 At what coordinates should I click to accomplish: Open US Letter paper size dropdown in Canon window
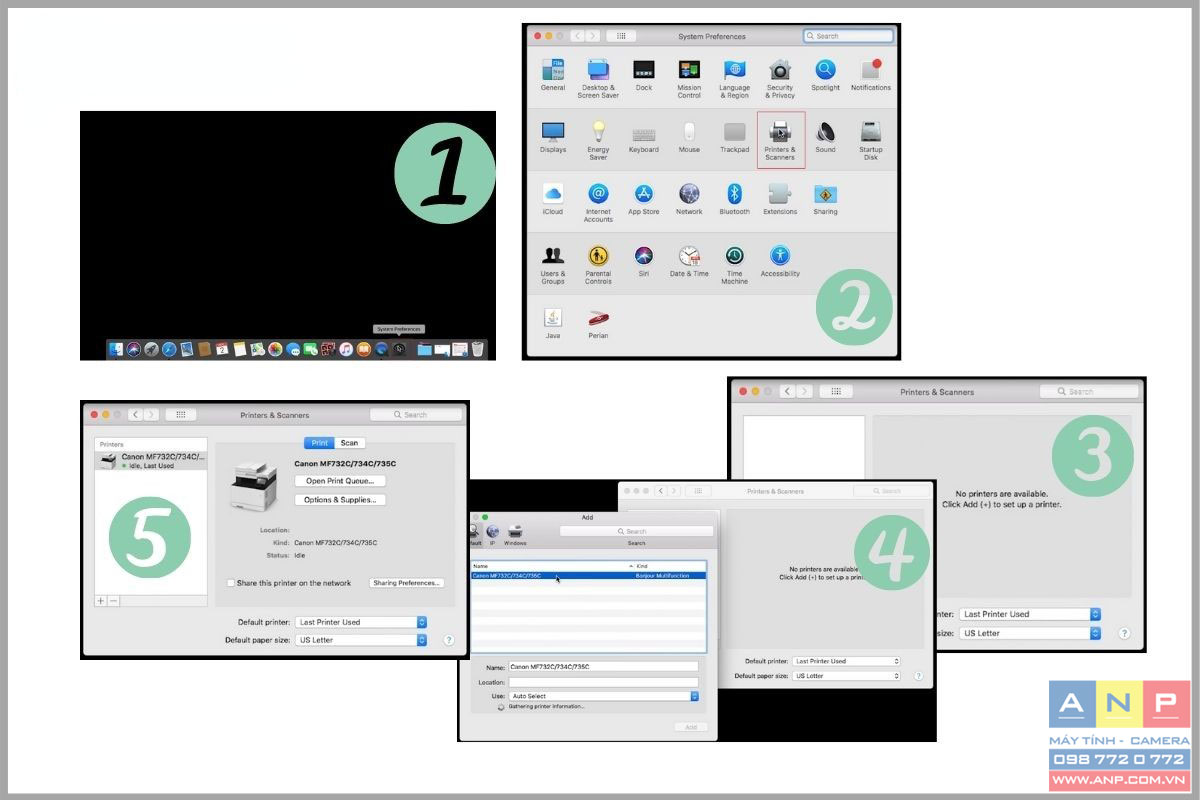click(x=361, y=640)
